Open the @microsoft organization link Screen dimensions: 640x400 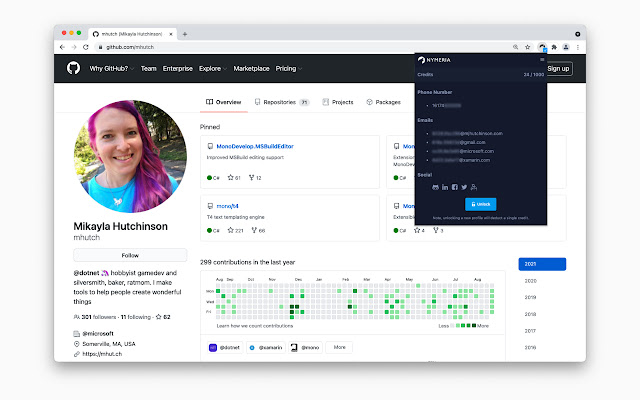[x=98, y=333]
